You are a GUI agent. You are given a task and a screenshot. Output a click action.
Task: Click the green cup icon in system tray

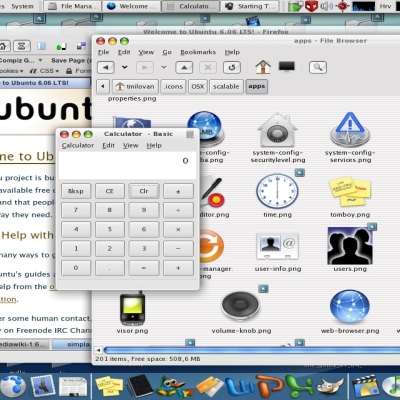click(295, 6)
